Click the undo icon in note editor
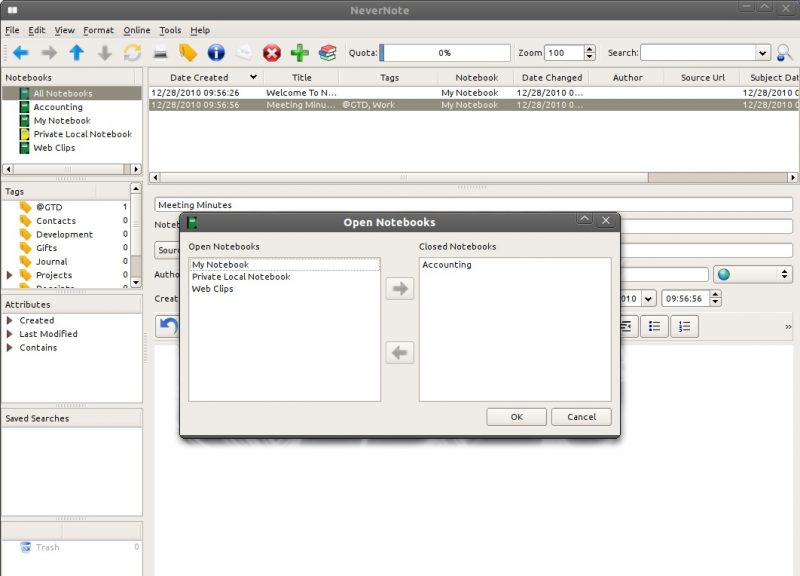Image resolution: width=800 pixels, height=576 pixels. [168, 327]
